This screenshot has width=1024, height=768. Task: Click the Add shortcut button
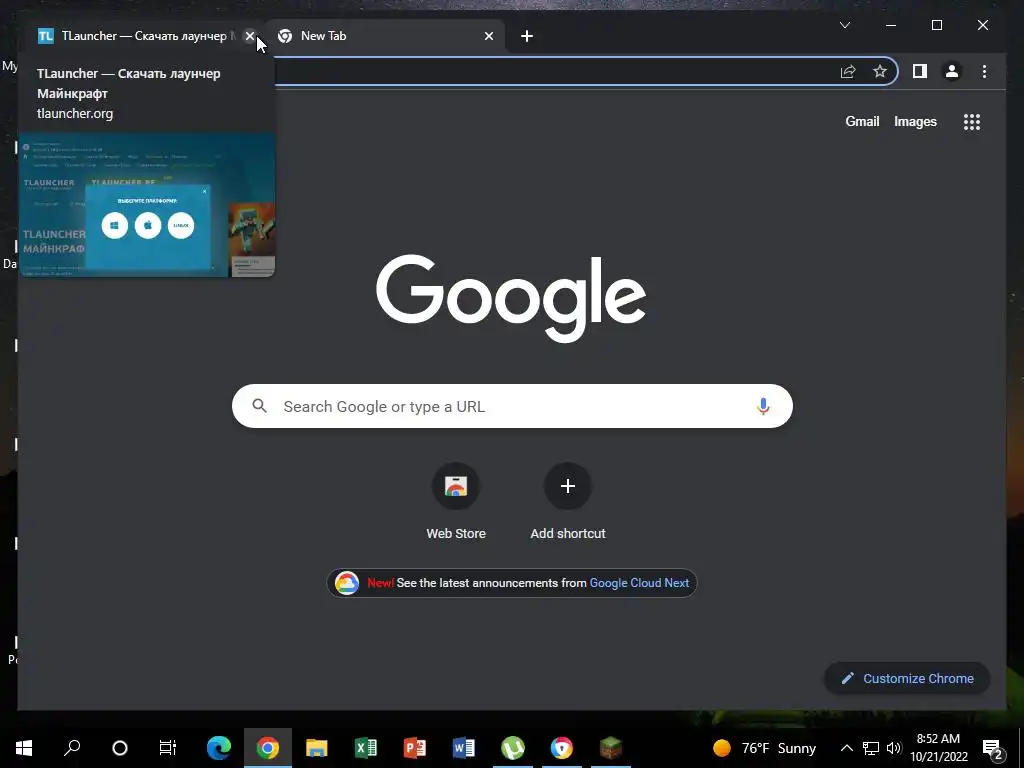point(568,502)
